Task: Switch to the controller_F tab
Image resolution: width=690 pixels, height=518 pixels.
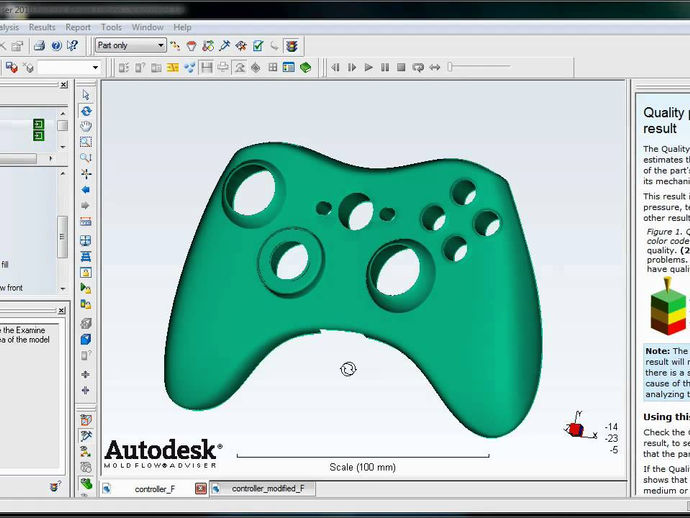Action: pos(154,489)
